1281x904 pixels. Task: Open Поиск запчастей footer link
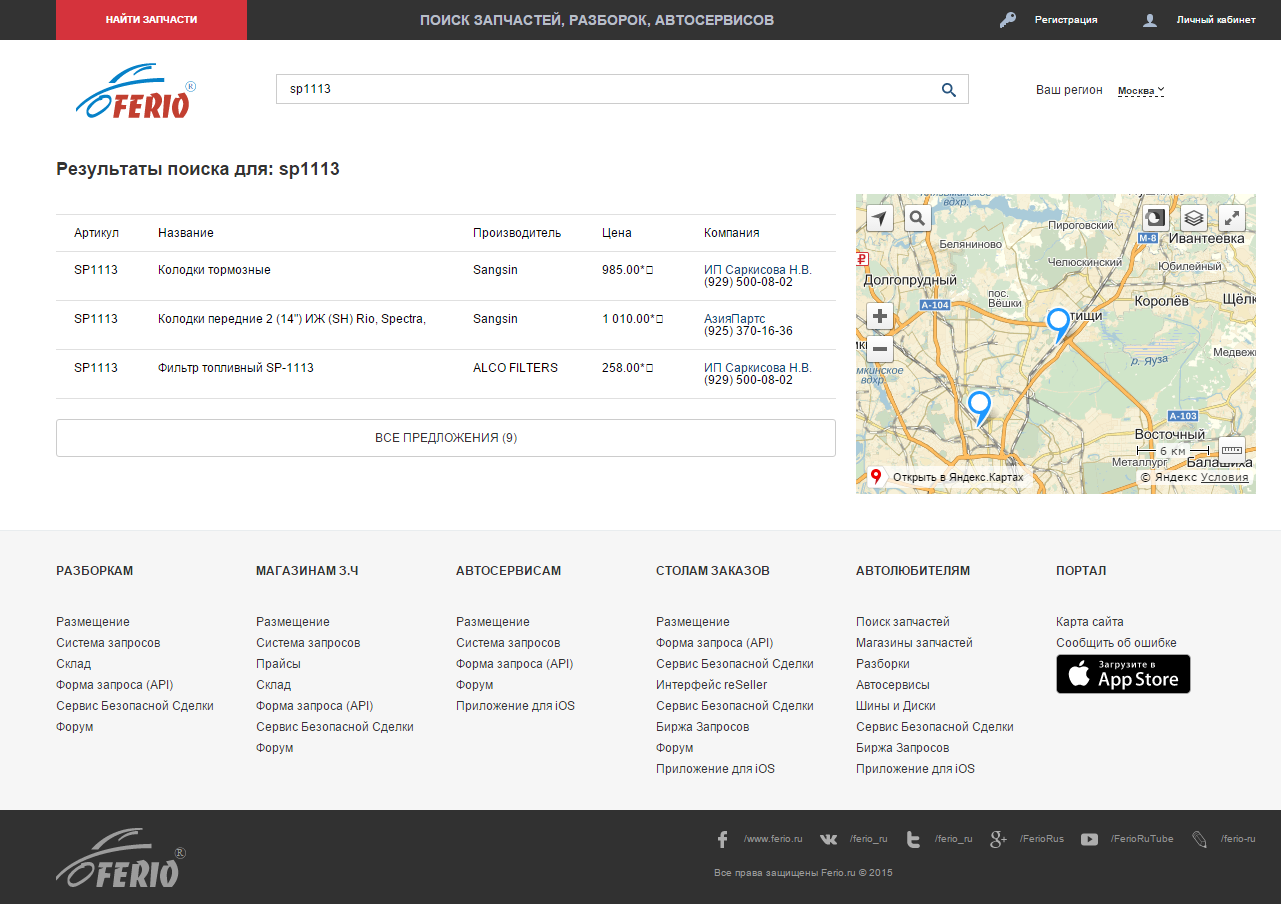(x=903, y=622)
